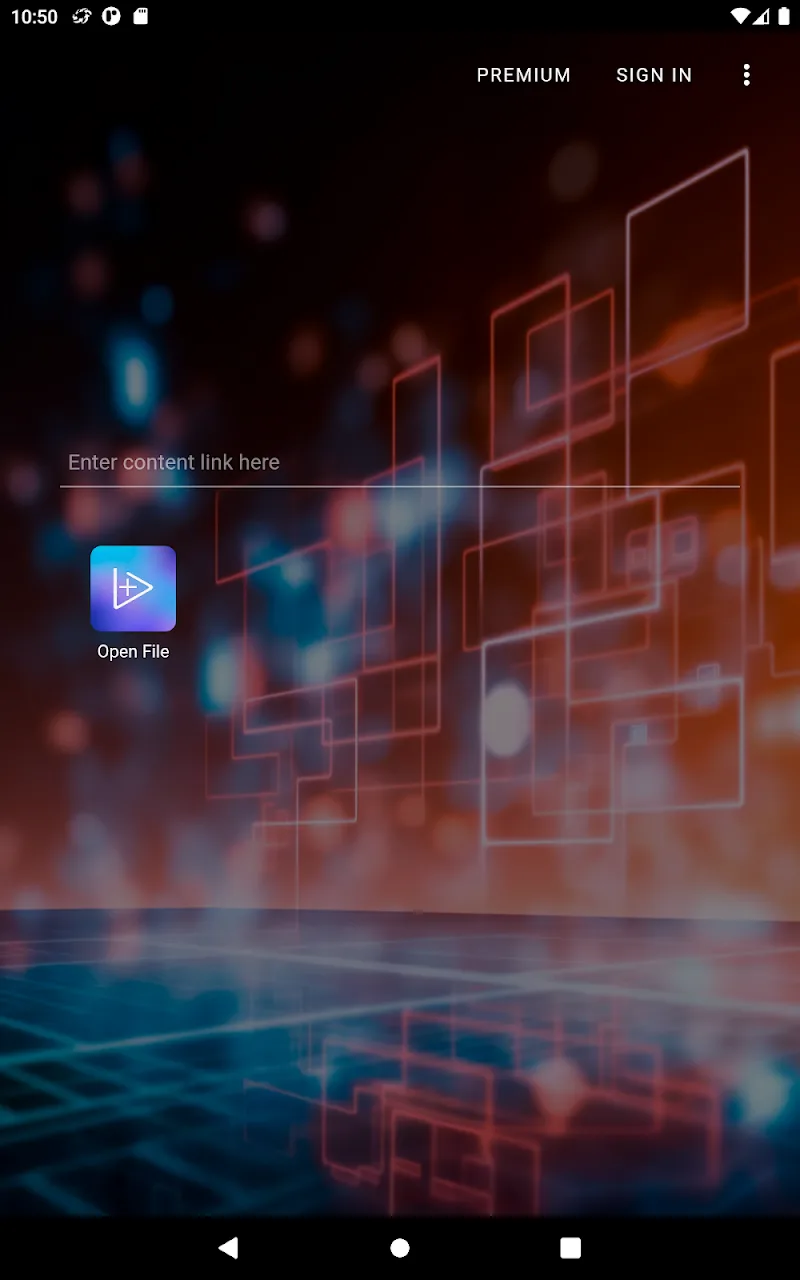Tap the Wi-Fi signal icon

pos(740,17)
